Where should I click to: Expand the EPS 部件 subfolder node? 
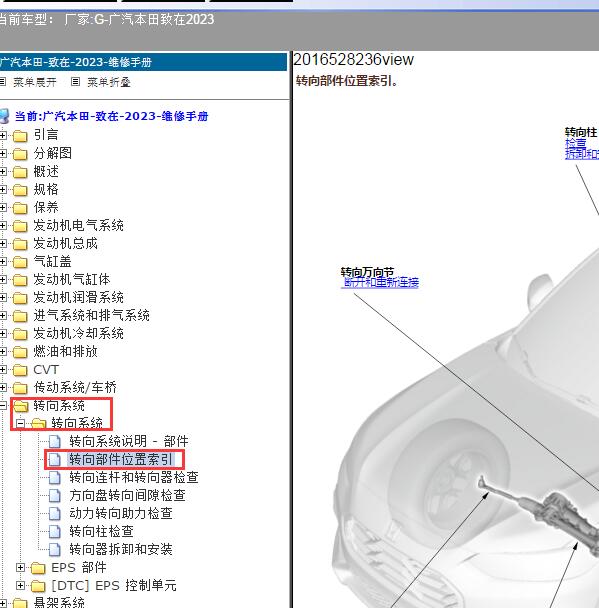pos(21,568)
